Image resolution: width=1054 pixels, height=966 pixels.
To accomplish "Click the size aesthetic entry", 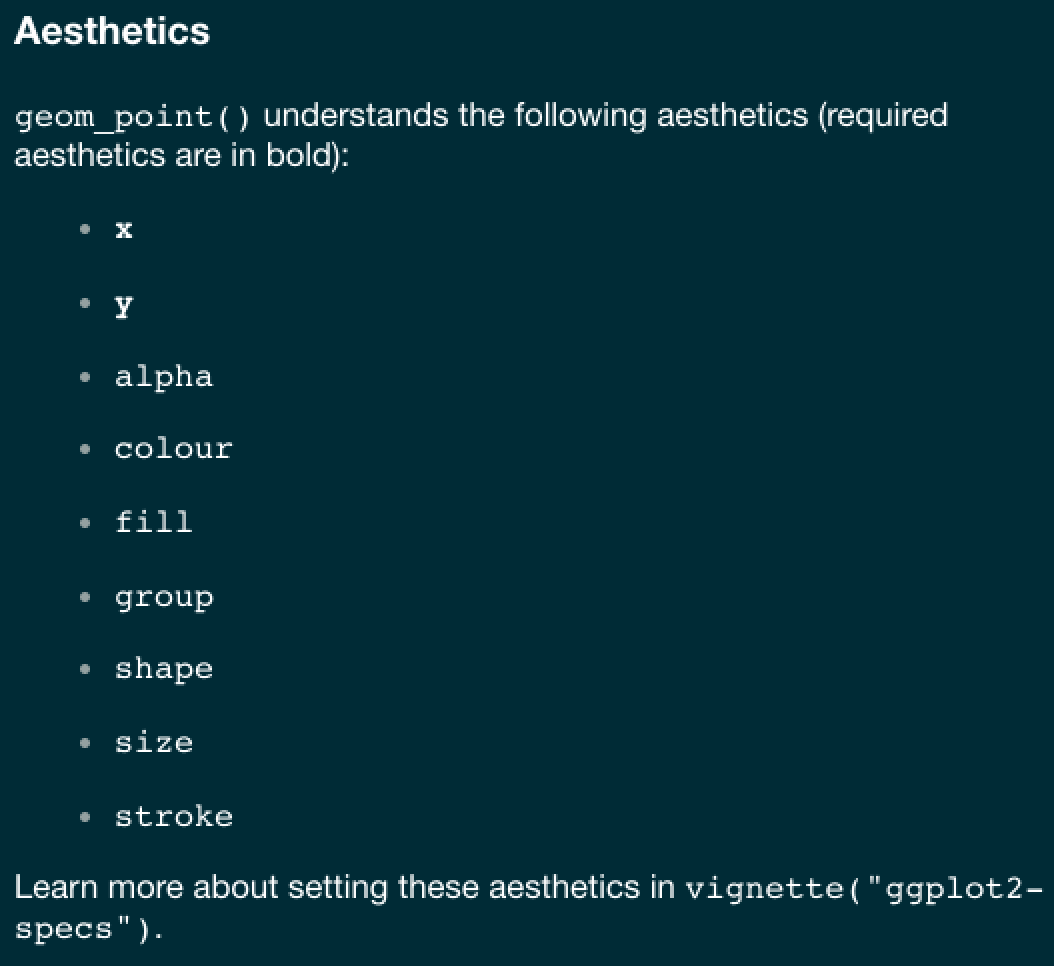I will pyautogui.click(x=154, y=743).
